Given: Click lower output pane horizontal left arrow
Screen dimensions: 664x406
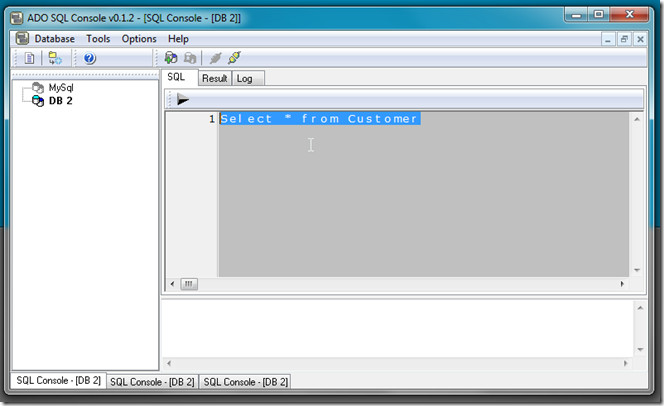Looking at the screenshot, I should (169, 363).
